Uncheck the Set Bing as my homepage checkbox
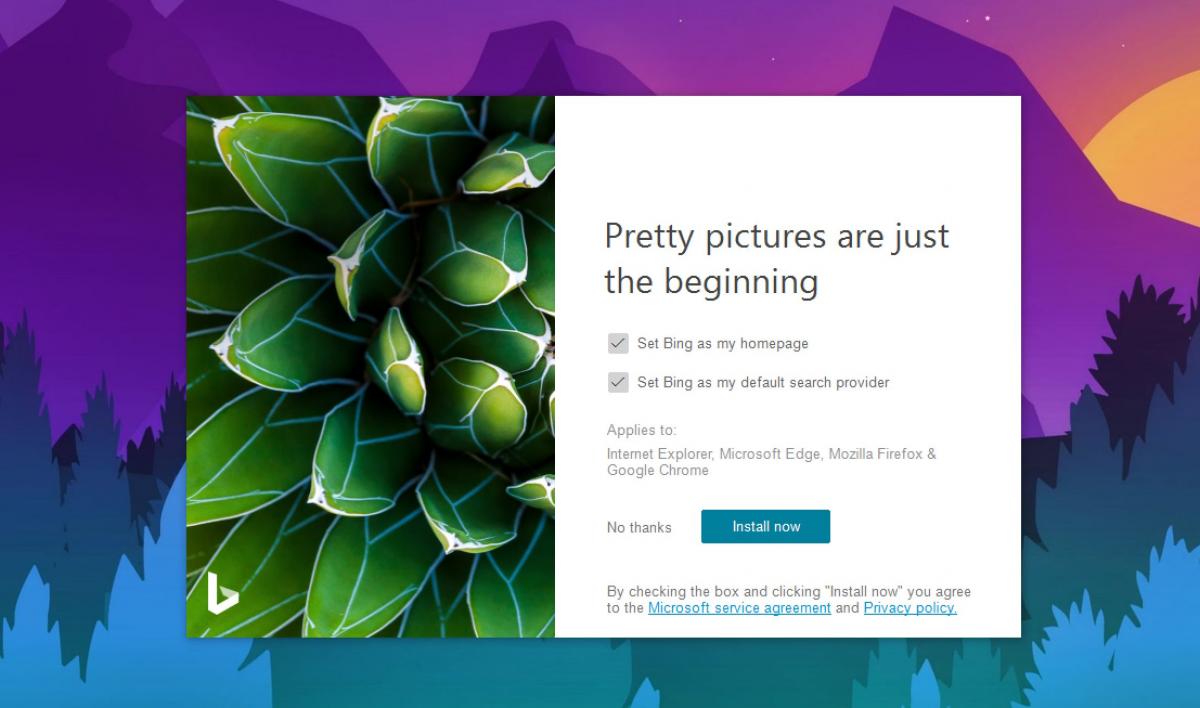This screenshot has width=1200, height=708. tap(618, 343)
